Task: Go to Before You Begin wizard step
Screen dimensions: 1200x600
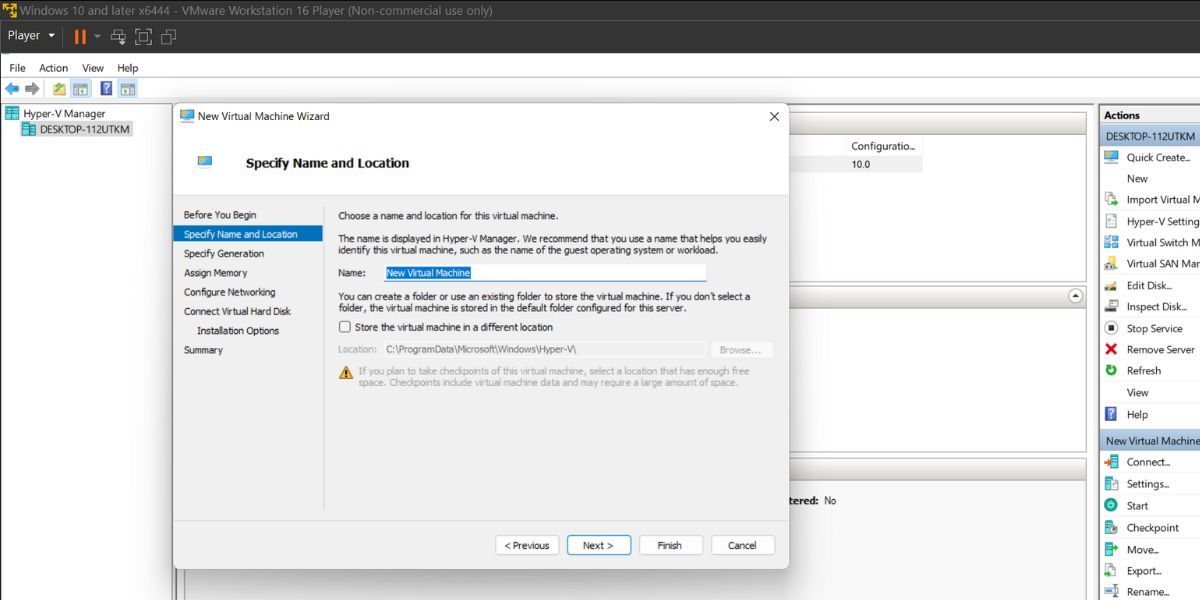Action: click(x=220, y=215)
